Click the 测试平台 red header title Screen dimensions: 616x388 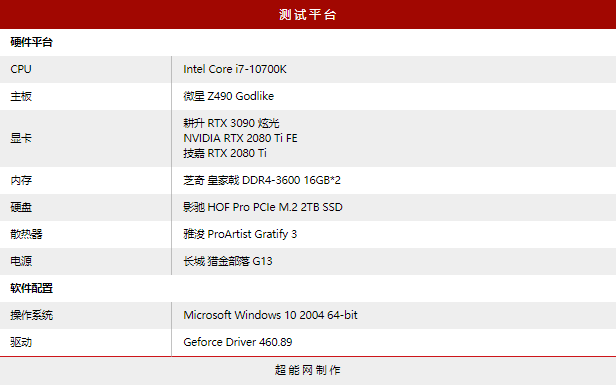[x=308, y=15]
